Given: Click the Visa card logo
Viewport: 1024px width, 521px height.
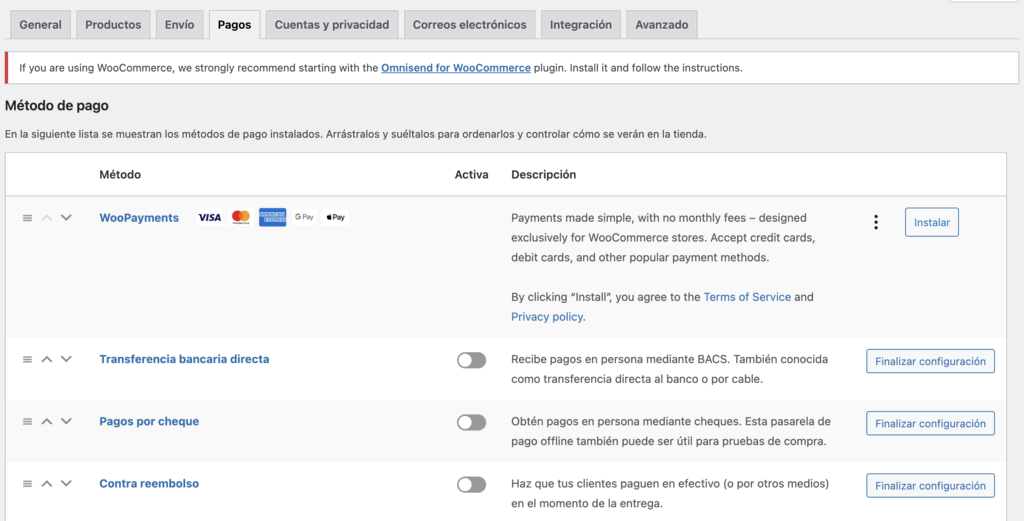Looking at the screenshot, I should (209, 217).
